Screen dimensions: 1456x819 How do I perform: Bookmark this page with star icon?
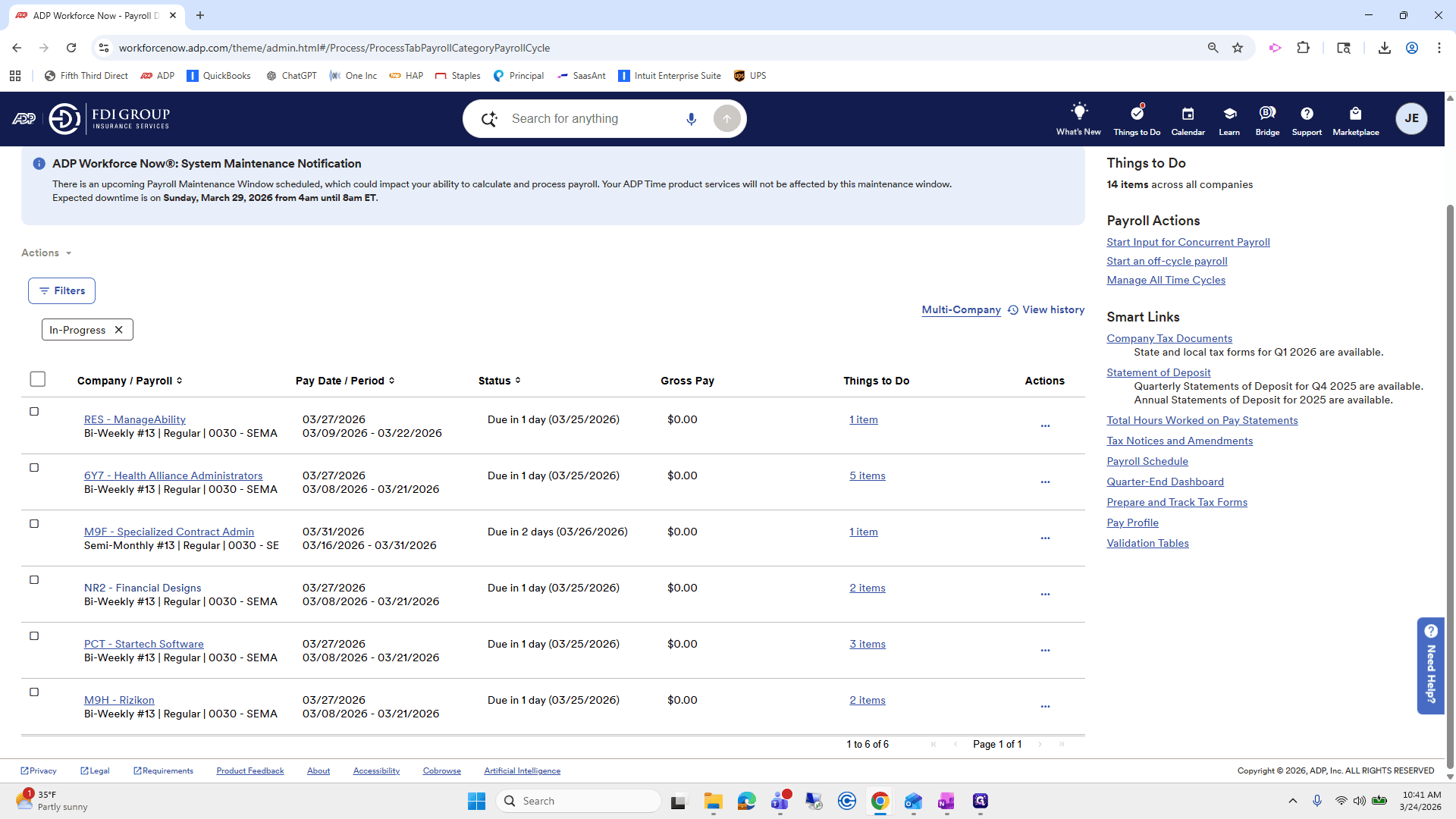click(1238, 48)
